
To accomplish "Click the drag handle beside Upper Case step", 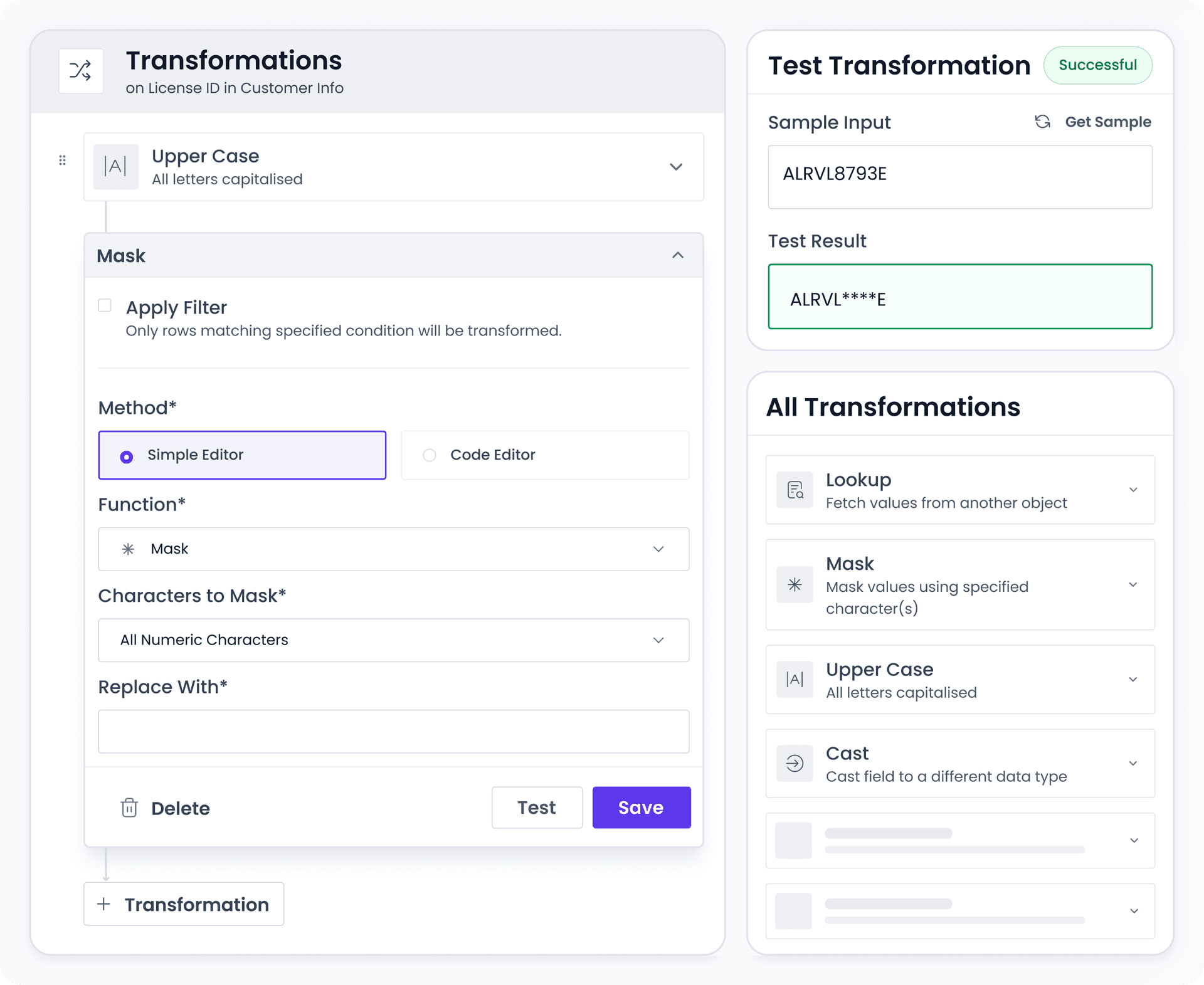I will click(62, 161).
